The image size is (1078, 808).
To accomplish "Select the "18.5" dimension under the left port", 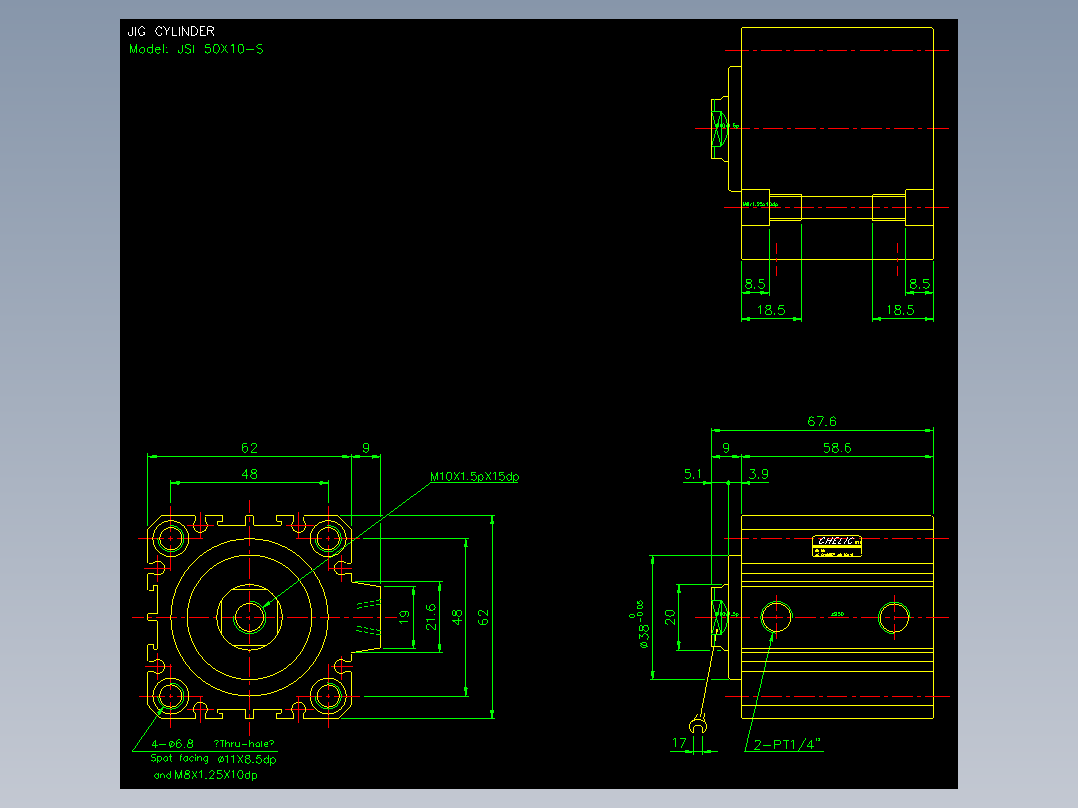I will point(771,310).
